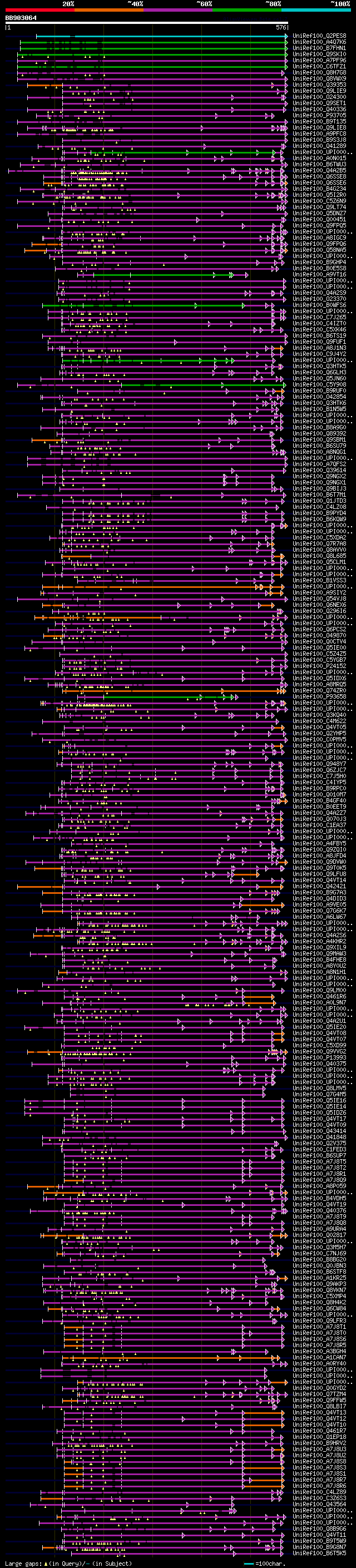Viewport: 356px width, 1568px height.
Task: Select hit UniRef100_Q461R7
Action: (319, 1431)
